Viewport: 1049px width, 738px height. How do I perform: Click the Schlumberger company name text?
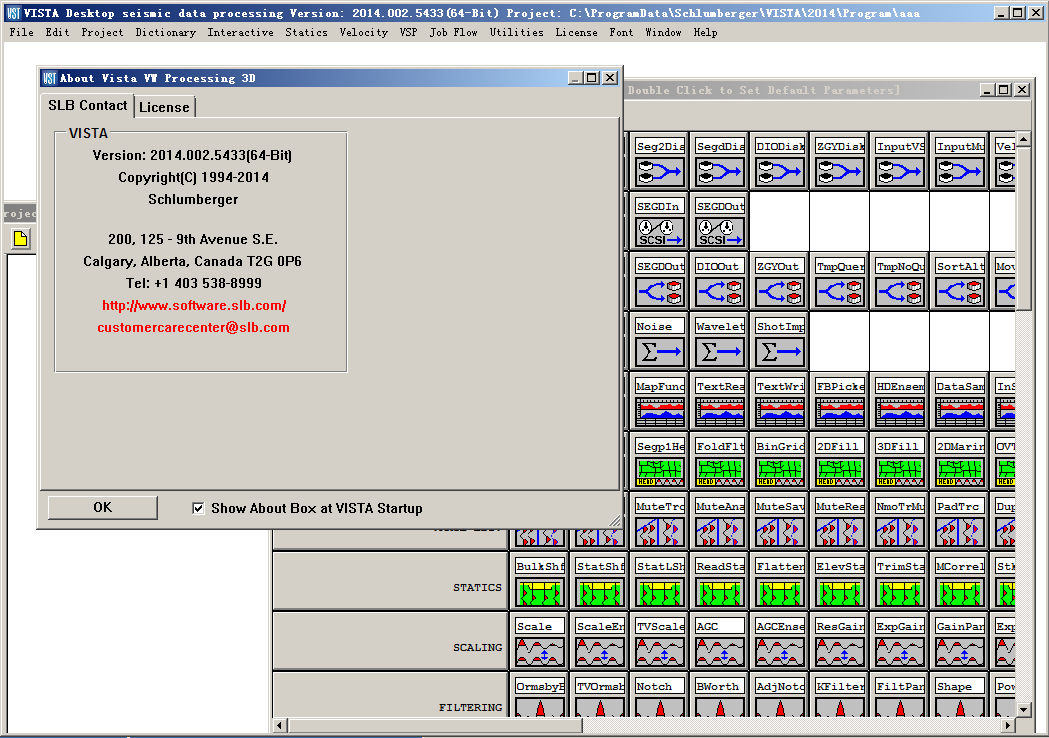pyautogui.click(x=193, y=199)
